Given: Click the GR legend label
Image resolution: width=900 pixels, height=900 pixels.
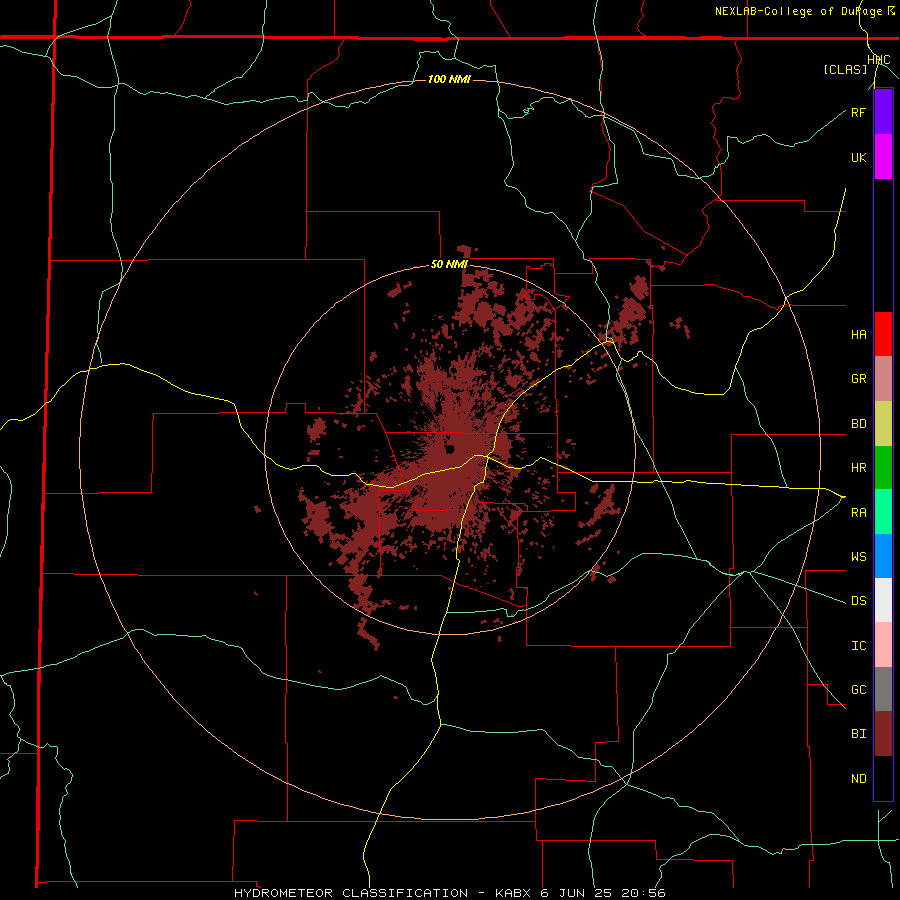Looking at the screenshot, I should click(858, 379).
